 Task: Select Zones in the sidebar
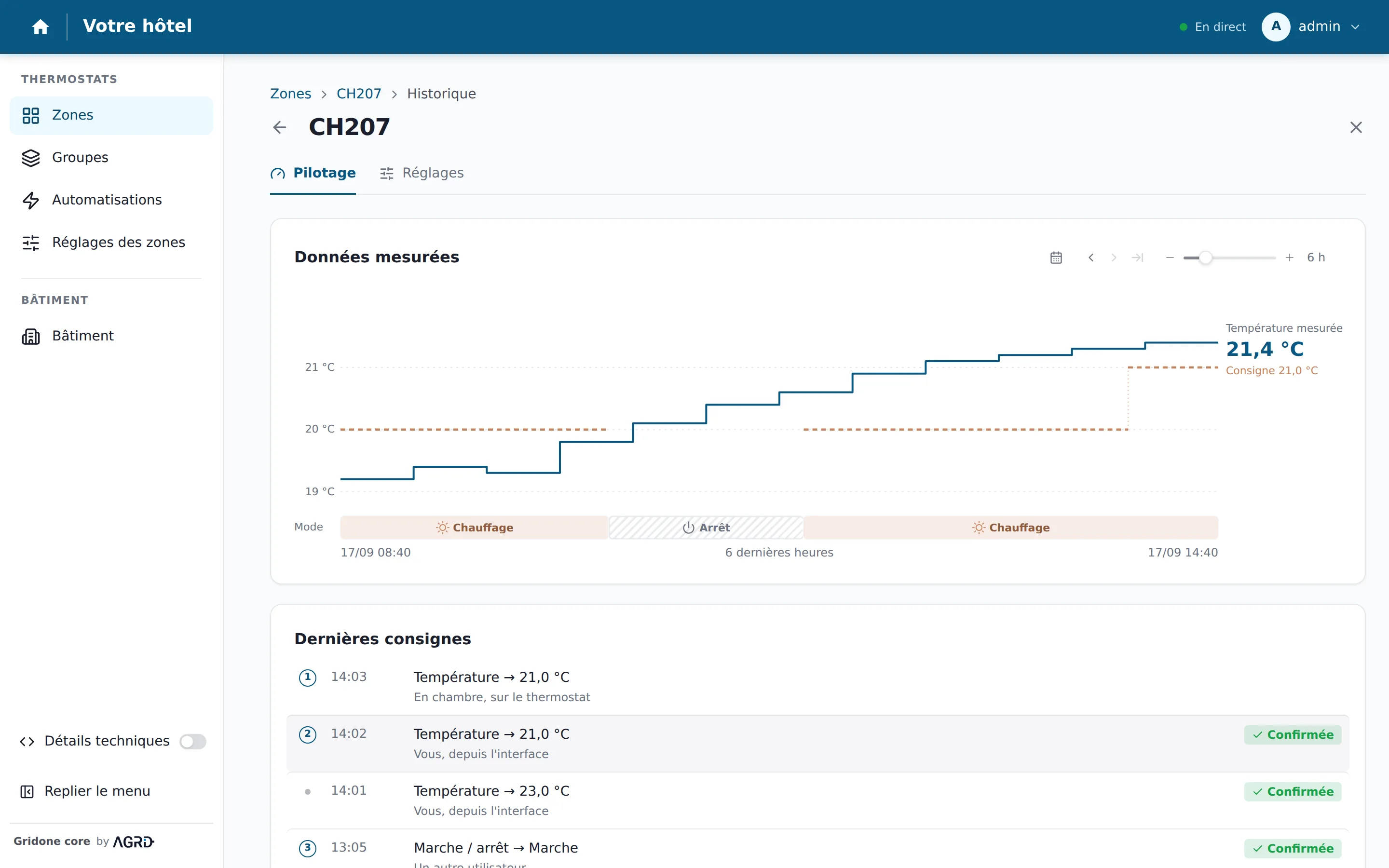(111, 115)
